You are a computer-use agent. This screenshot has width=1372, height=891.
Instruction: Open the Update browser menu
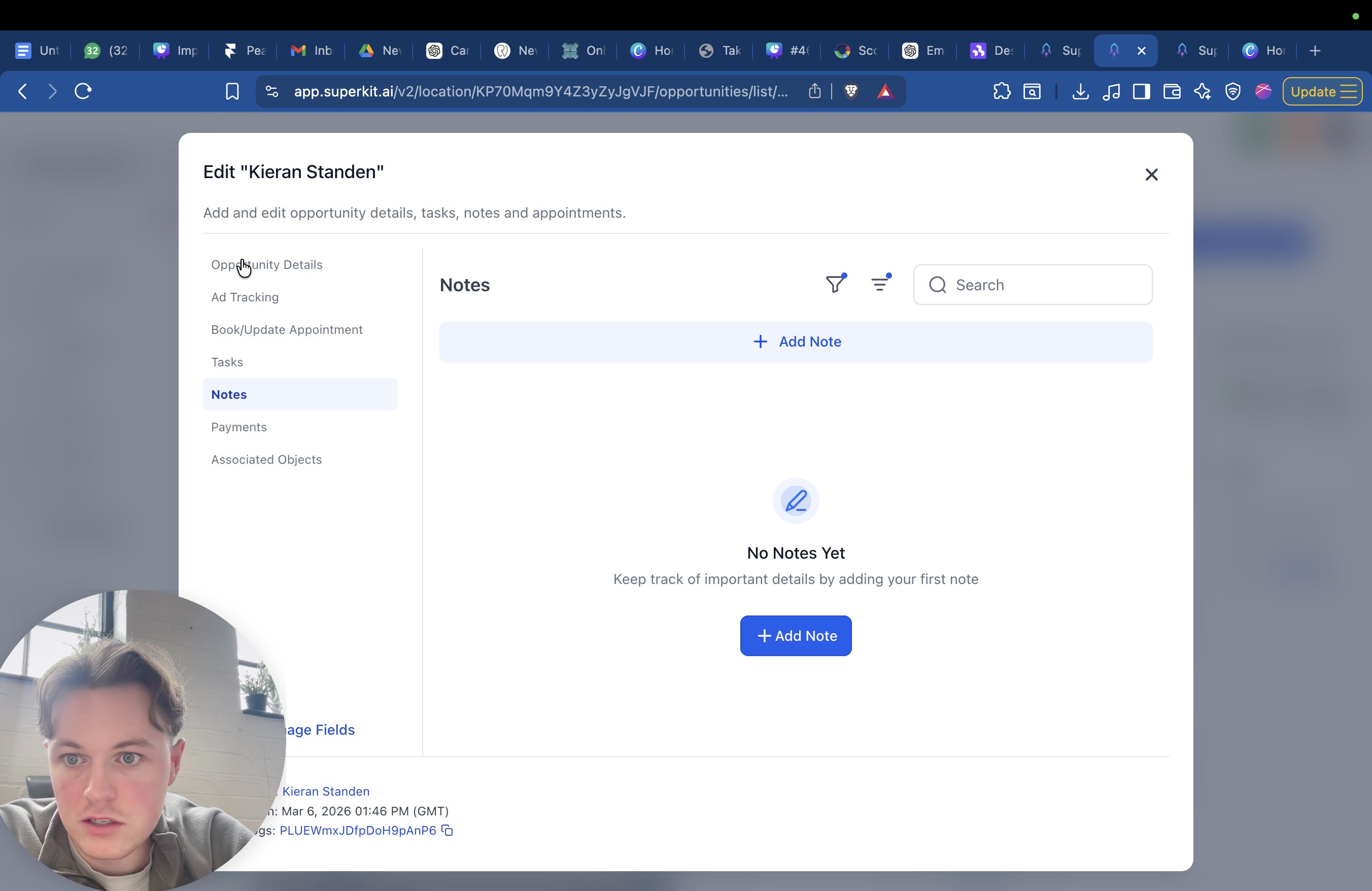[1322, 92]
